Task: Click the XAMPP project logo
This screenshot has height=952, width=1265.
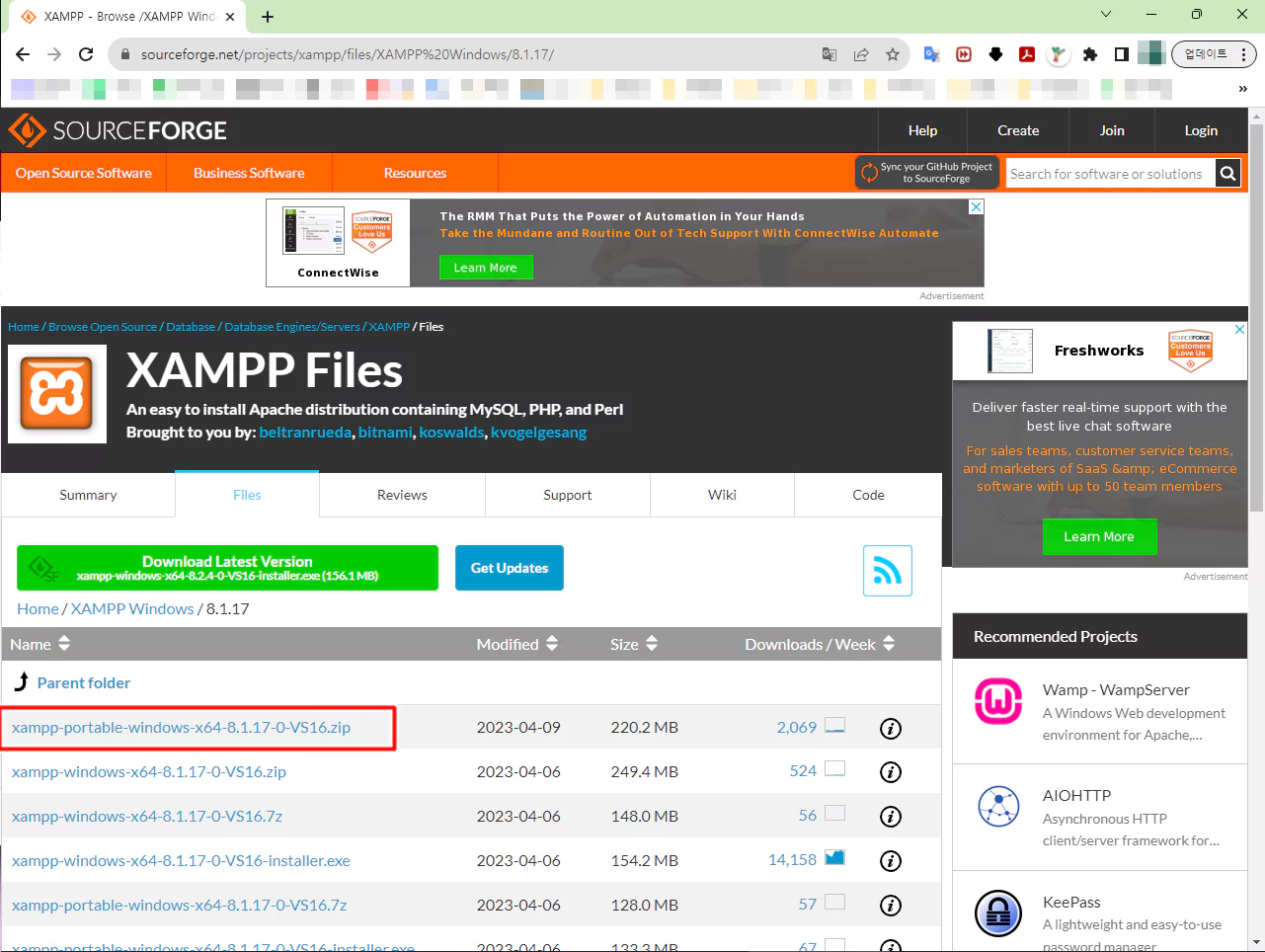Action: pos(57,394)
